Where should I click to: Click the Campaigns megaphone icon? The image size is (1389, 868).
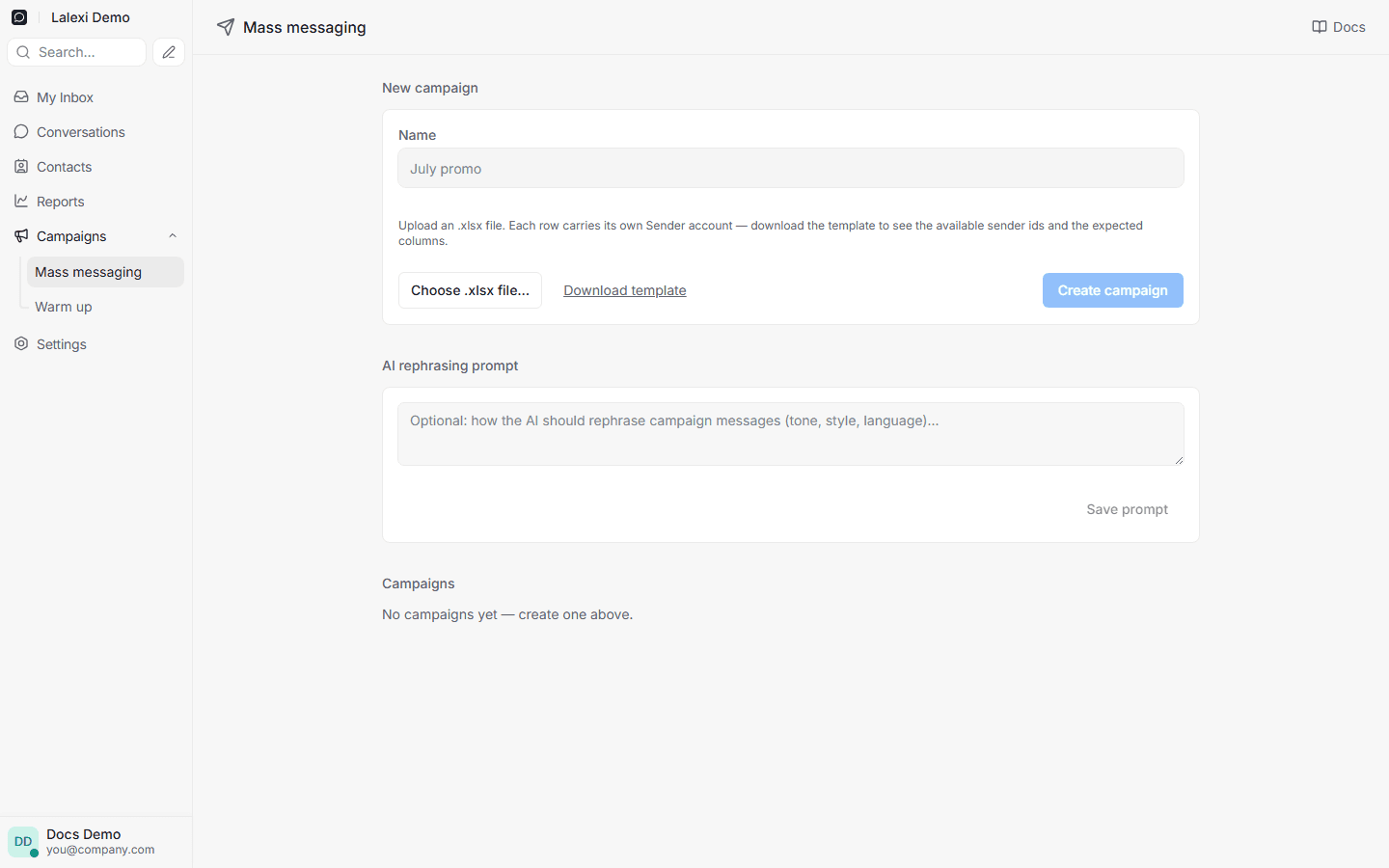click(x=21, y=236)
